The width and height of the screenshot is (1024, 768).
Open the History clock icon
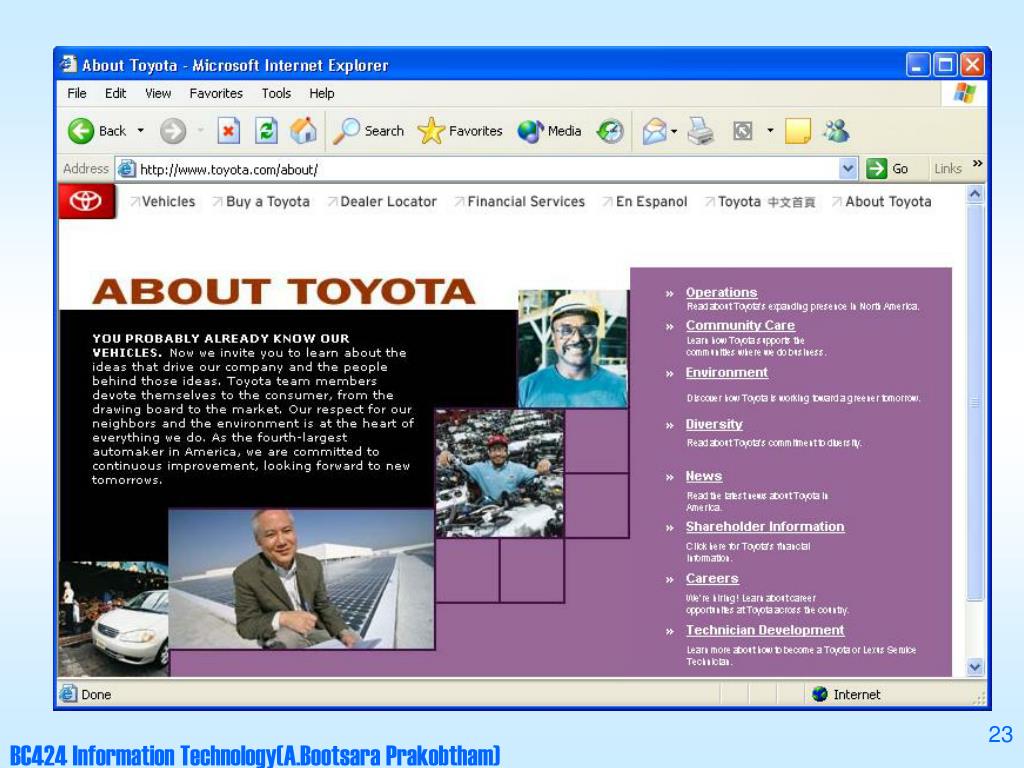coord(610,131)
